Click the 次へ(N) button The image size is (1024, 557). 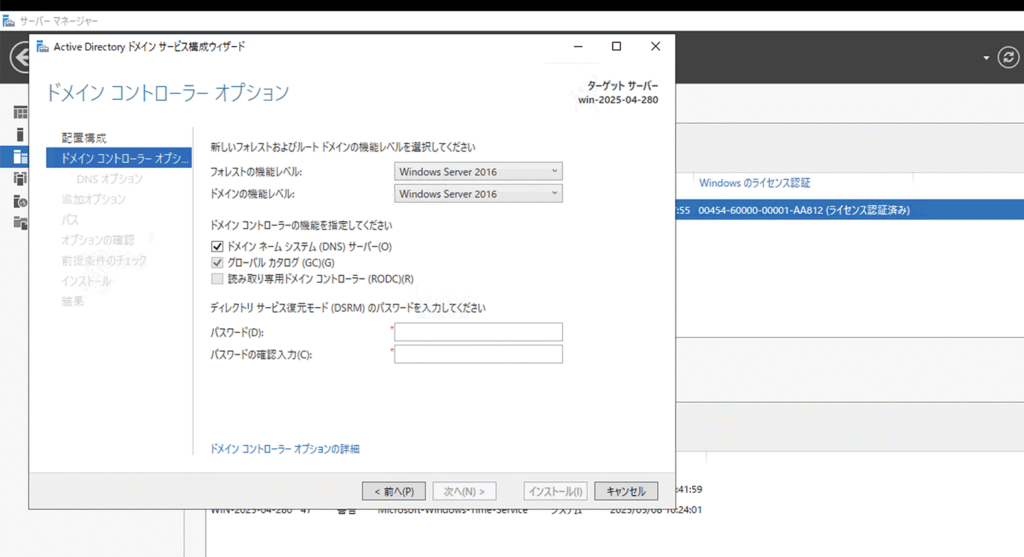tap(464, 491)
